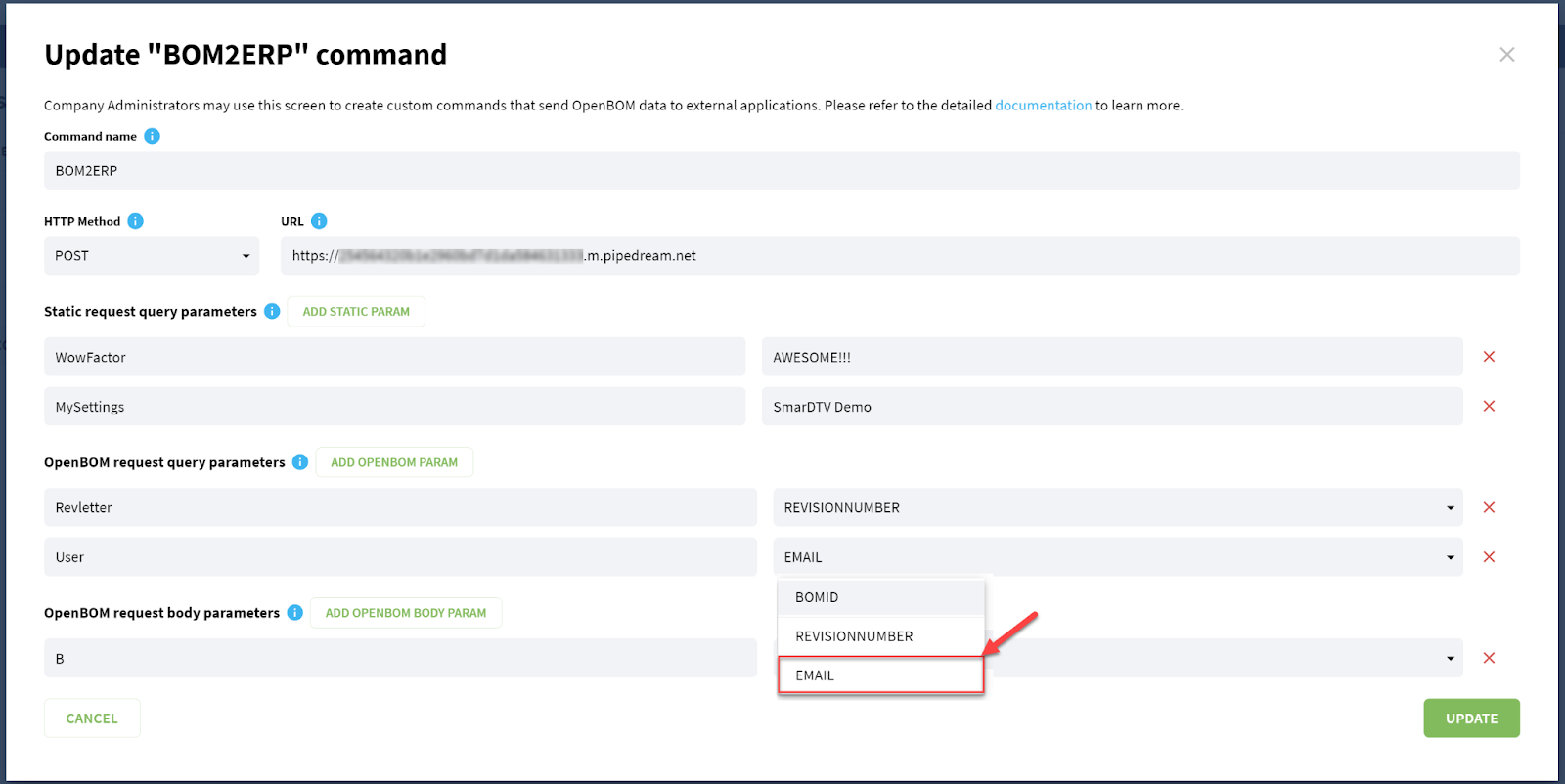This screenshot has width=1565, height=784.
Task: Delete the MySettings static parameter row
Action: point(1489,406)
